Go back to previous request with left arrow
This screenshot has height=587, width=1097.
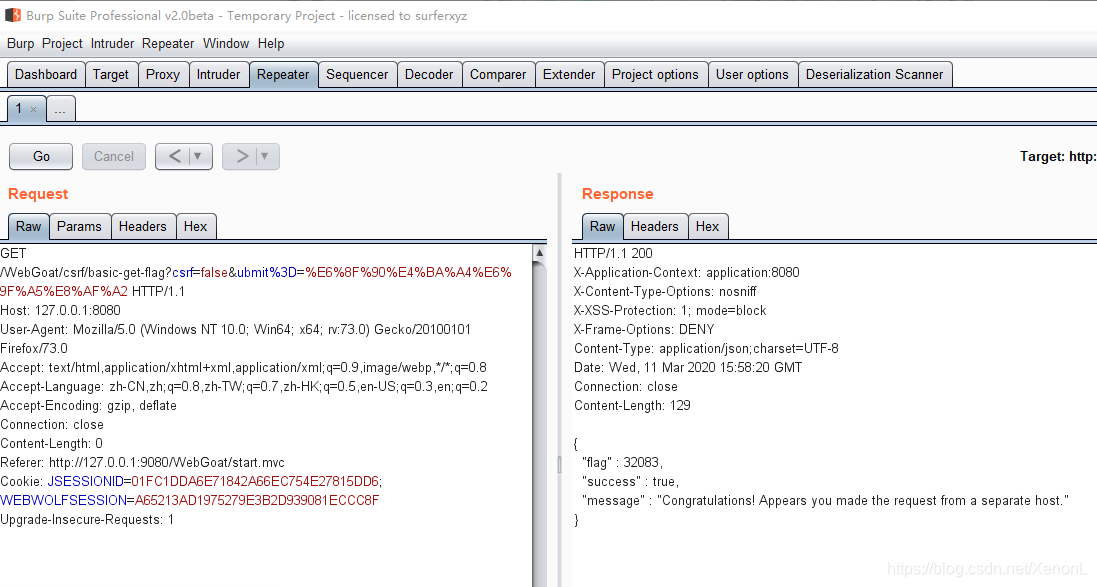tap(175, 156)
